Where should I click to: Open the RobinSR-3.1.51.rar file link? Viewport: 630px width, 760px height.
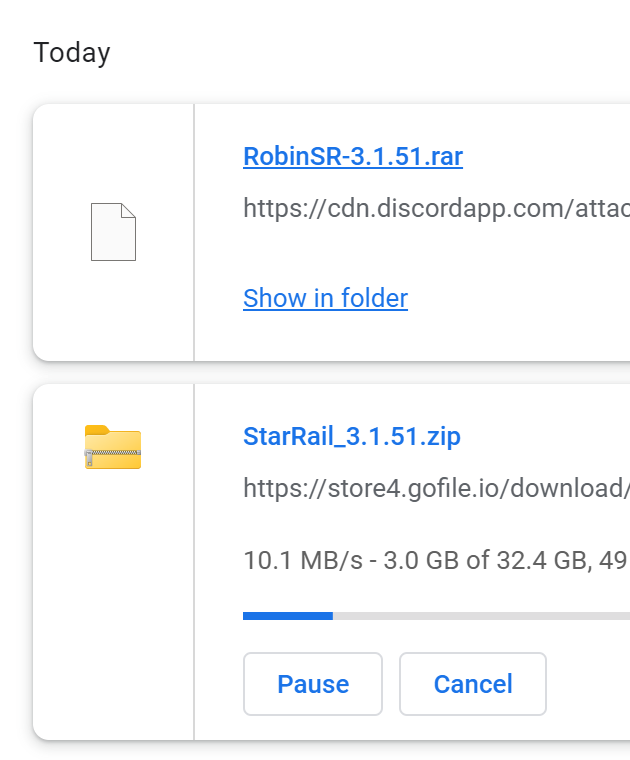(x=353, y=156)
